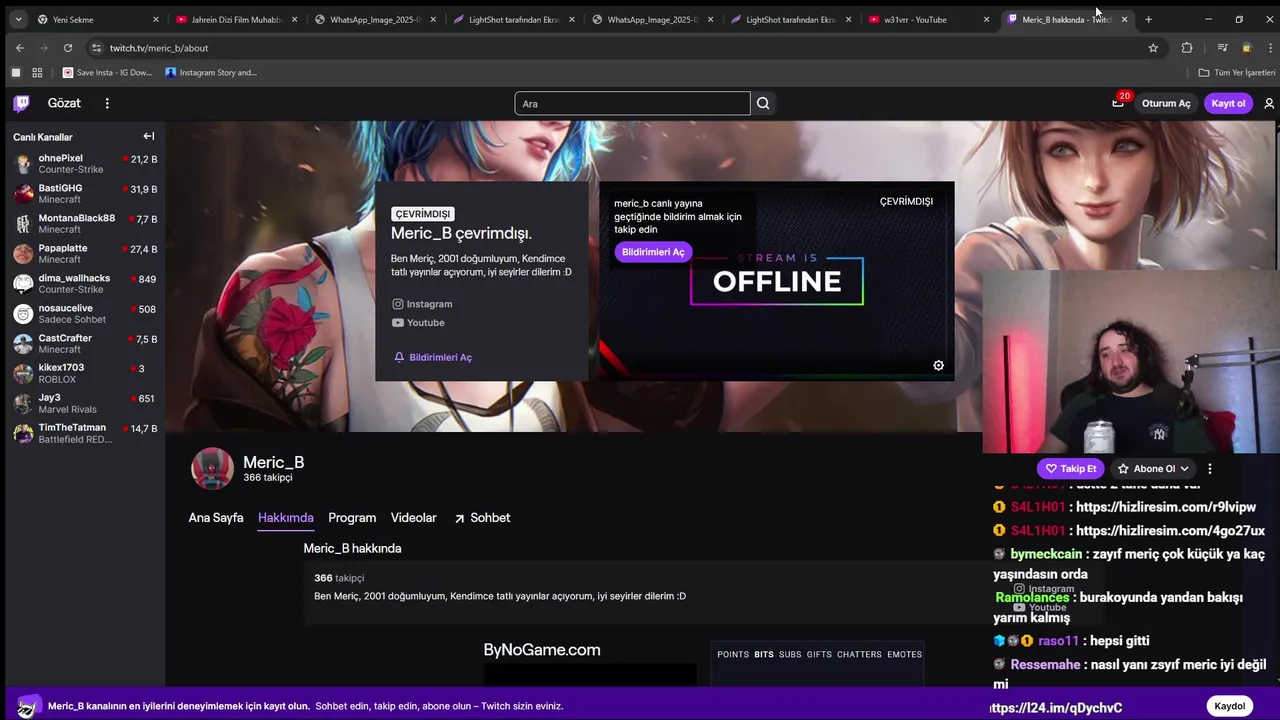The image size is (1280, 720).
Task: Open the media control icon in toolbar
Action: 1222,48
